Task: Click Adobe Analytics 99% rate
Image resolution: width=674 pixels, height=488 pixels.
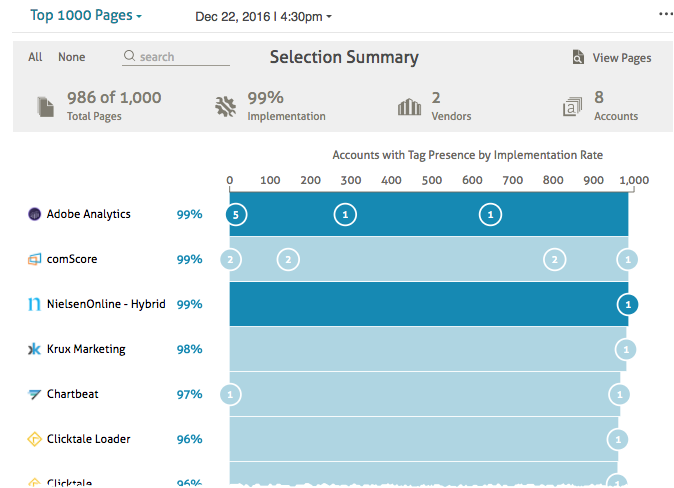Action: [x=190, y=214]
